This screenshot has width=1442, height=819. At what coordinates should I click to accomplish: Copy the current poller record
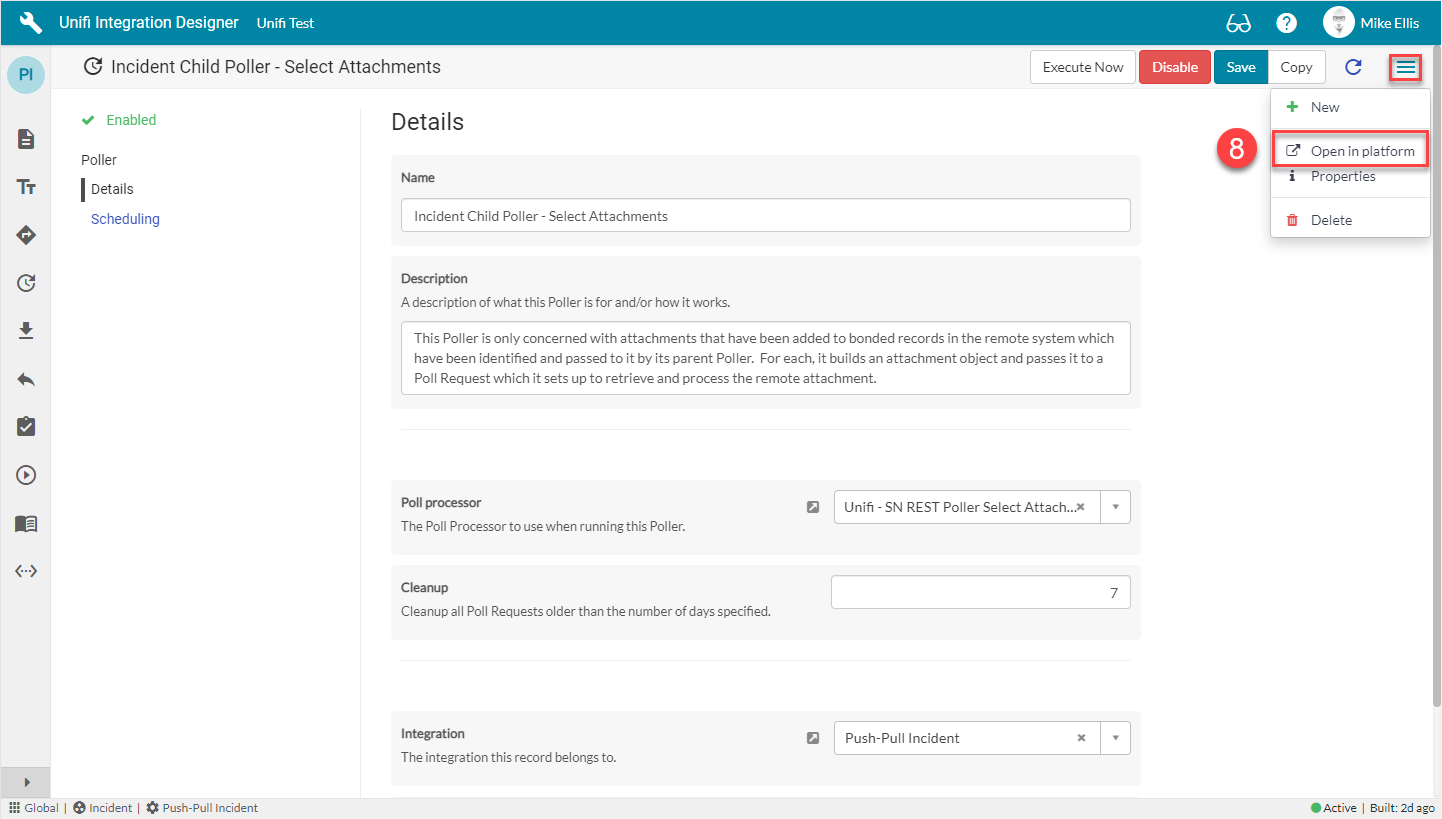(x=1296, y=66)
